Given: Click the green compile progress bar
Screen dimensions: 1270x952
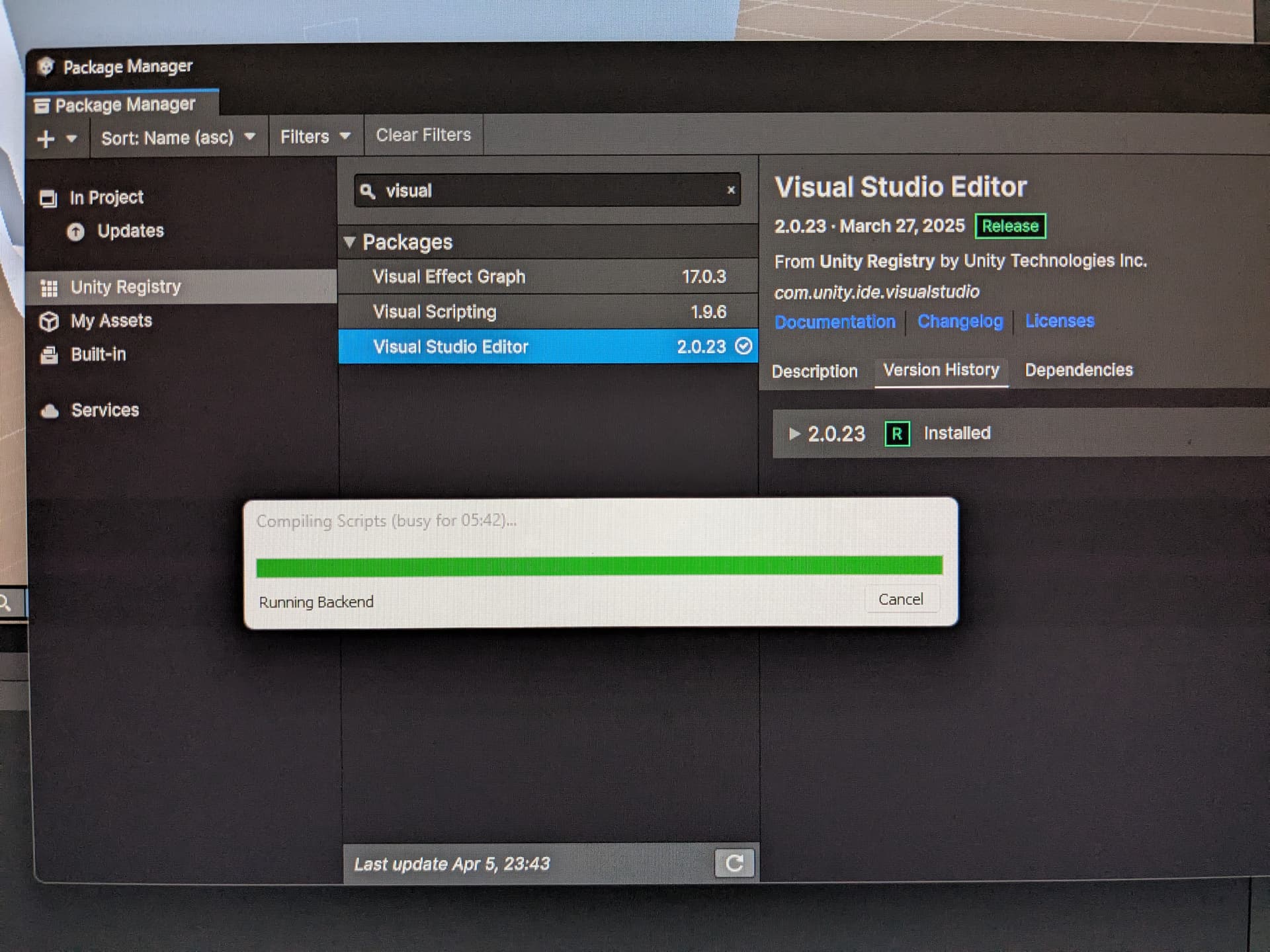Looking at the screenshot, I should pos(599,566).
